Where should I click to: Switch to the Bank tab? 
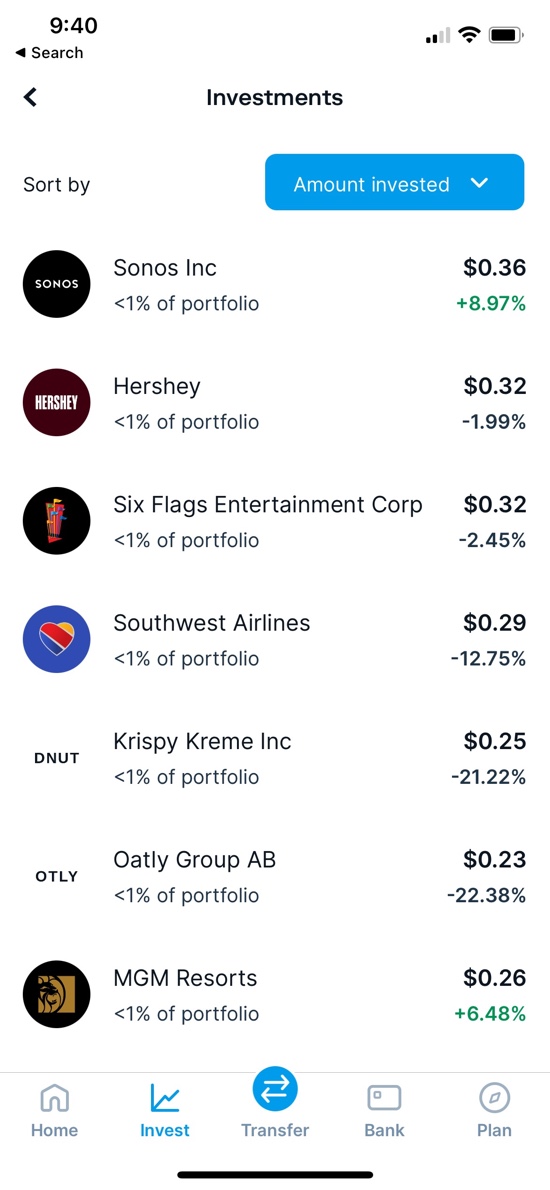coord(385,1110)
